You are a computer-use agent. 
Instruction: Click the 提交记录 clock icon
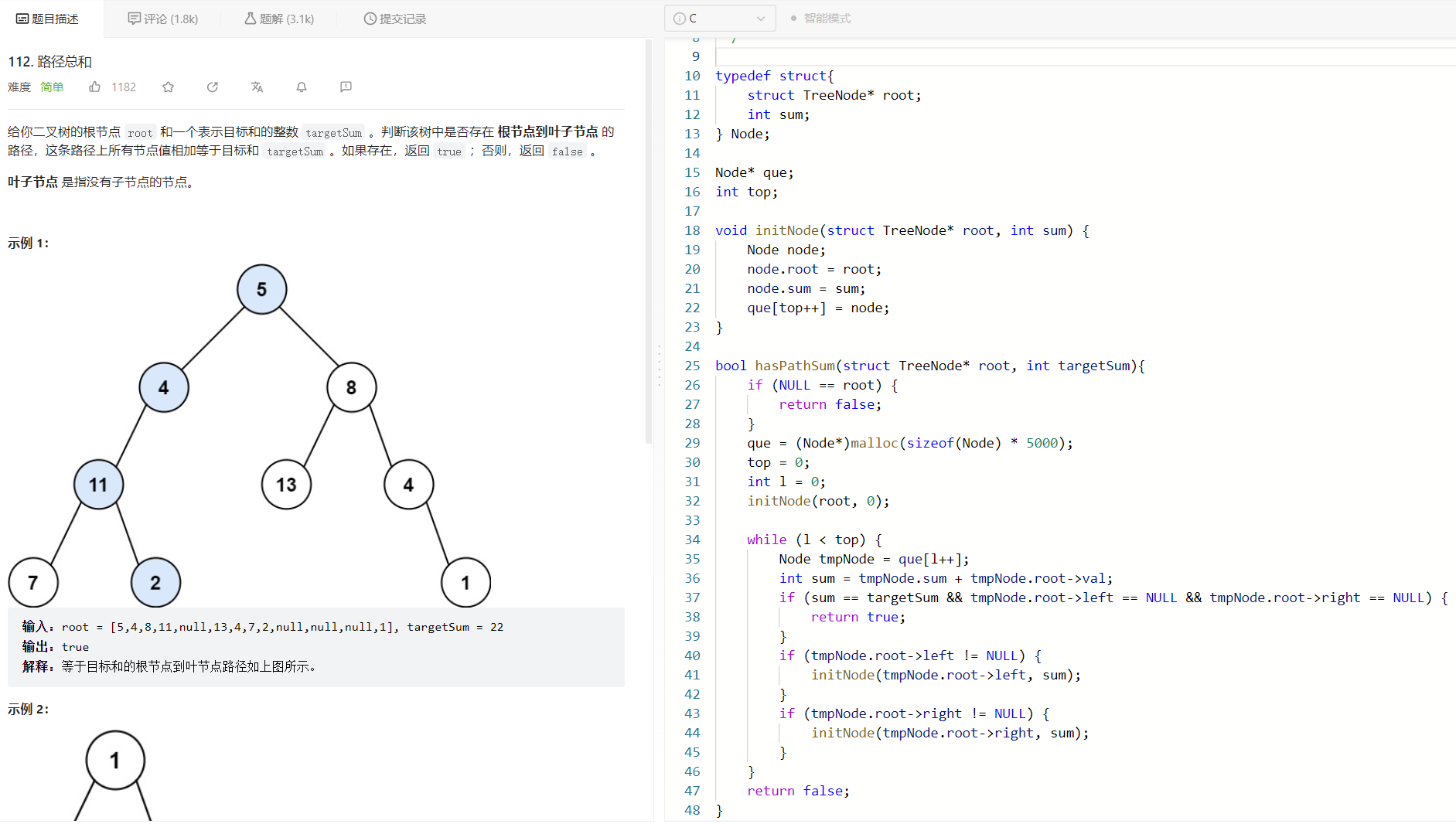[x=370, y=19]
